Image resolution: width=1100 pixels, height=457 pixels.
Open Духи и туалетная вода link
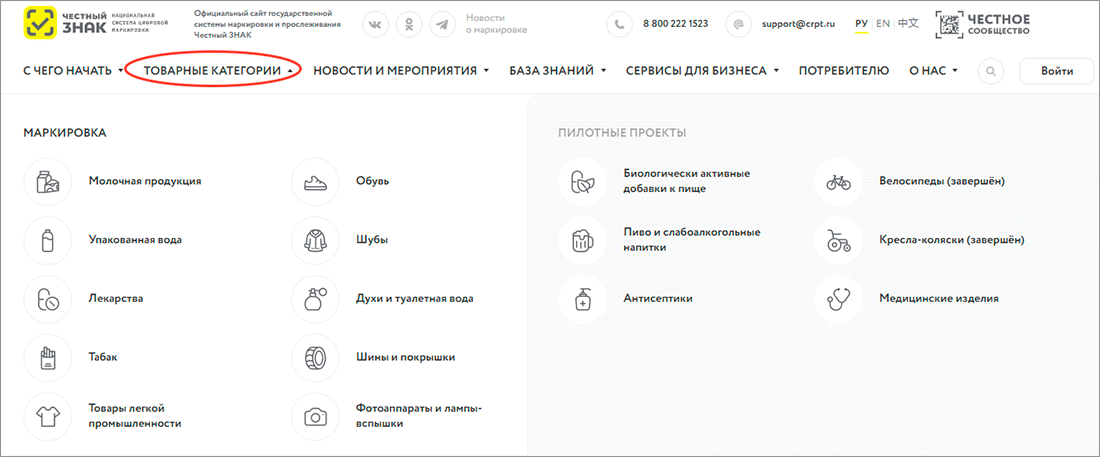(415, 298)
